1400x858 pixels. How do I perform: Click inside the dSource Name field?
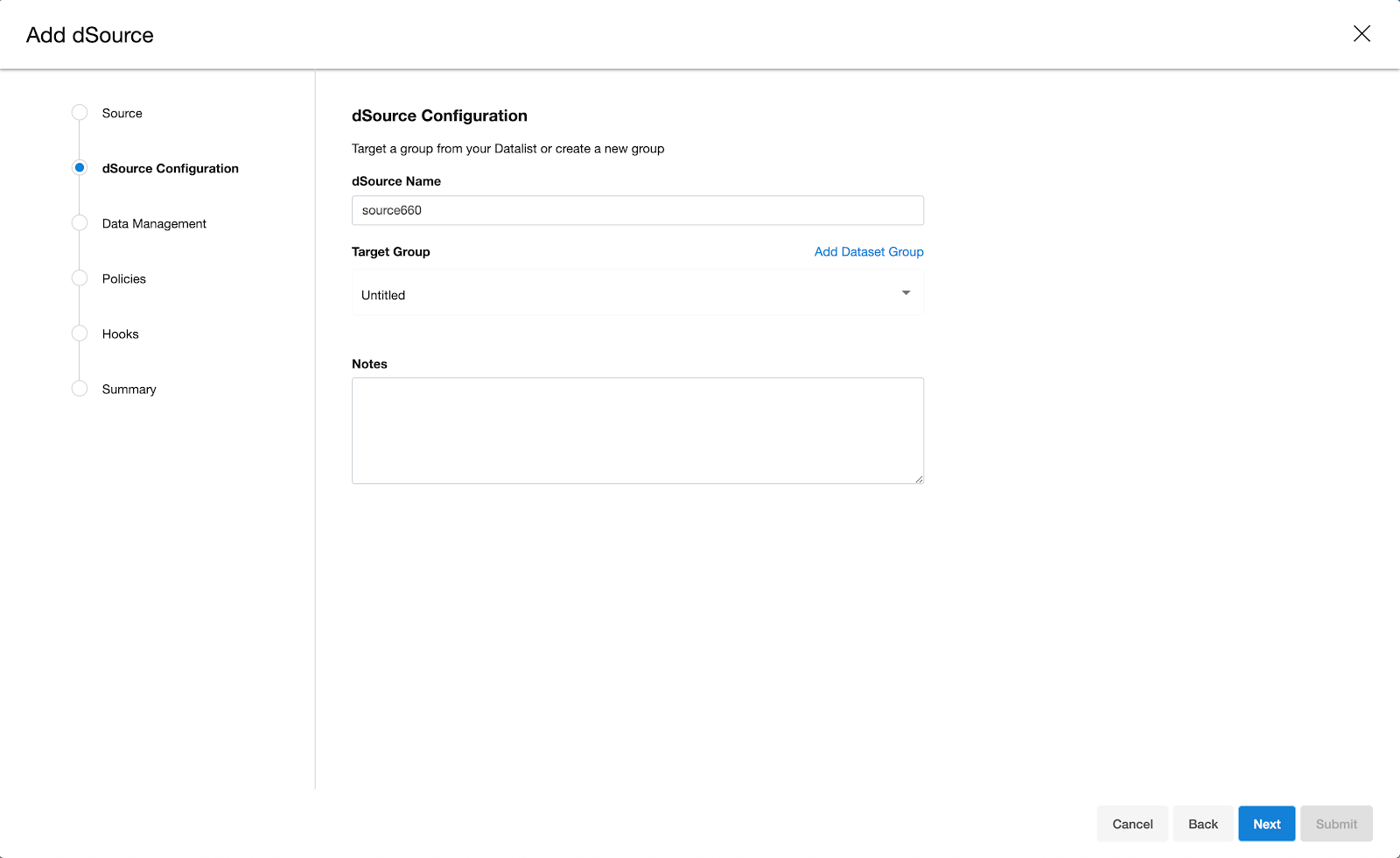[x=637, y=210]
